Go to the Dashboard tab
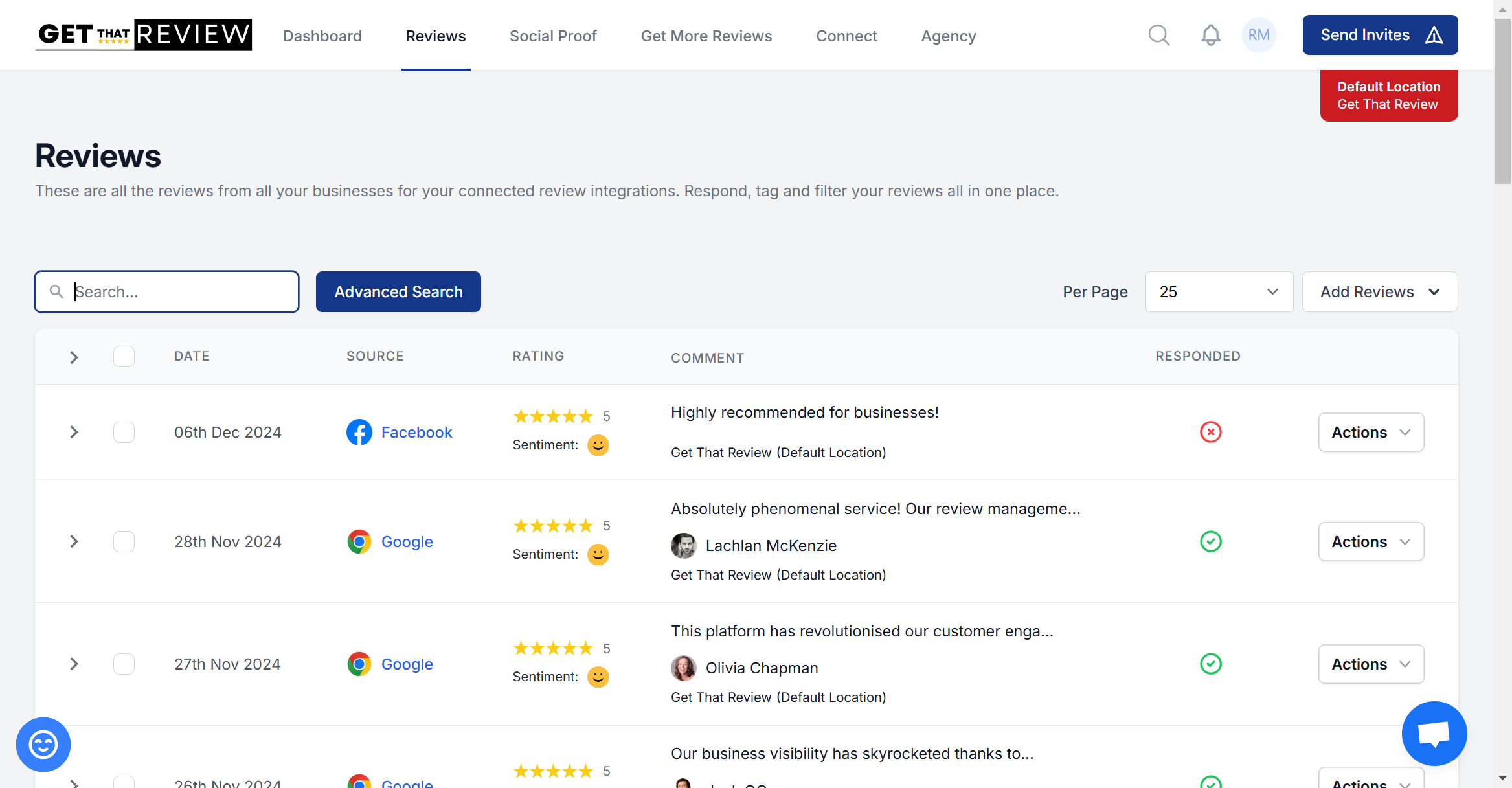The image size is (1512, 788). click(322, 36)
